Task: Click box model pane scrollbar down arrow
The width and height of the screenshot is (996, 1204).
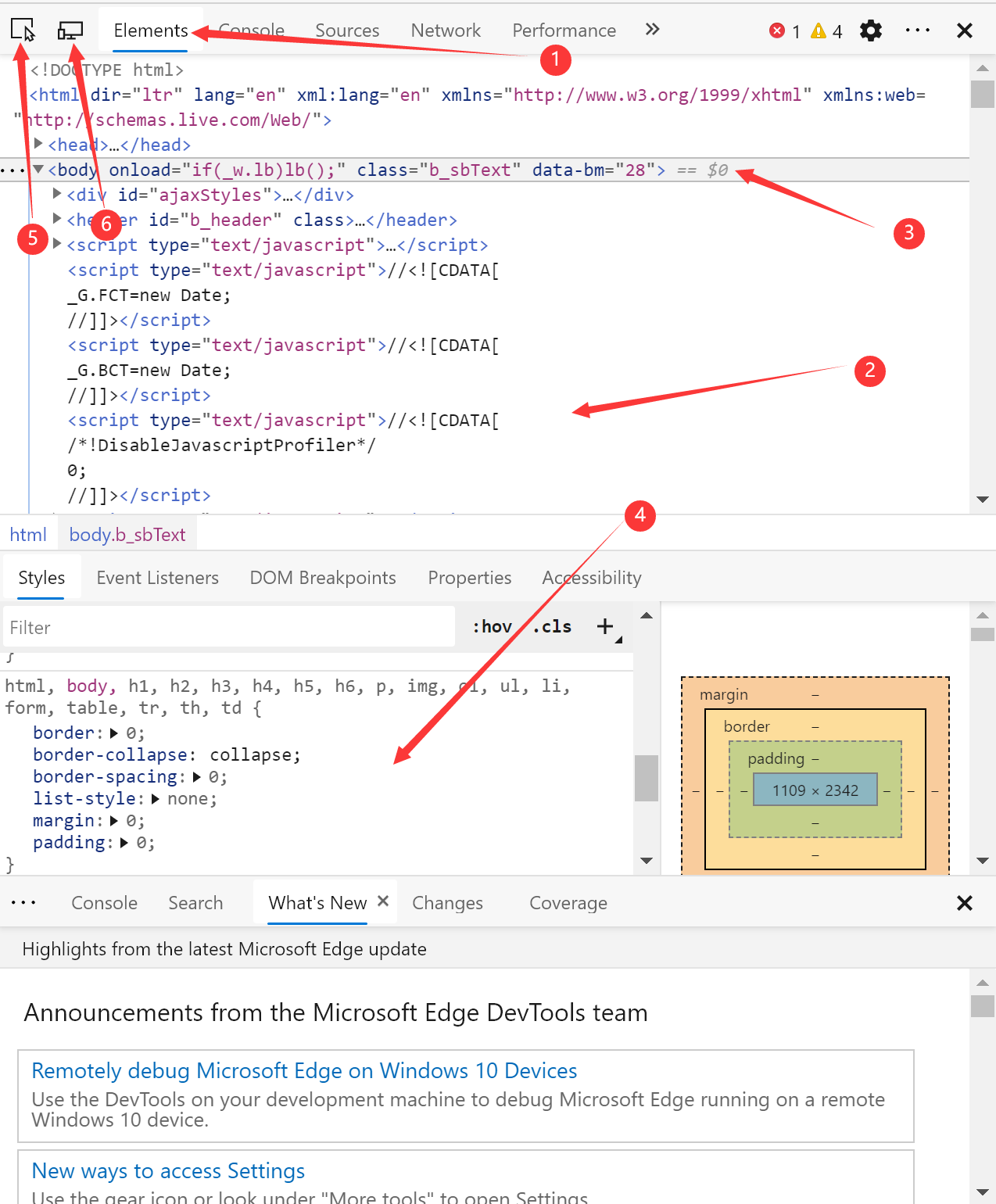Action: (x=983, y=861)
